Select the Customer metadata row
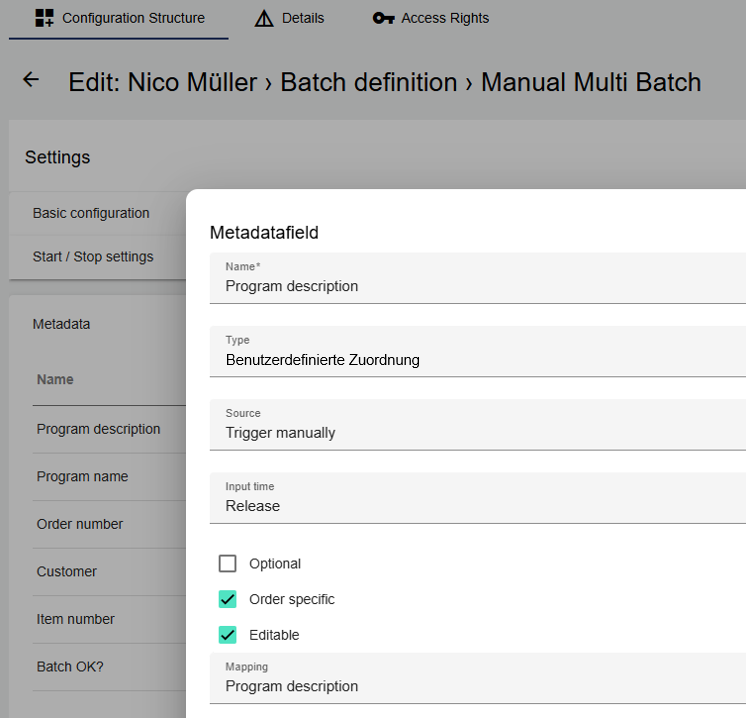Viewport: 747px width, 718px height. (67, 572)
